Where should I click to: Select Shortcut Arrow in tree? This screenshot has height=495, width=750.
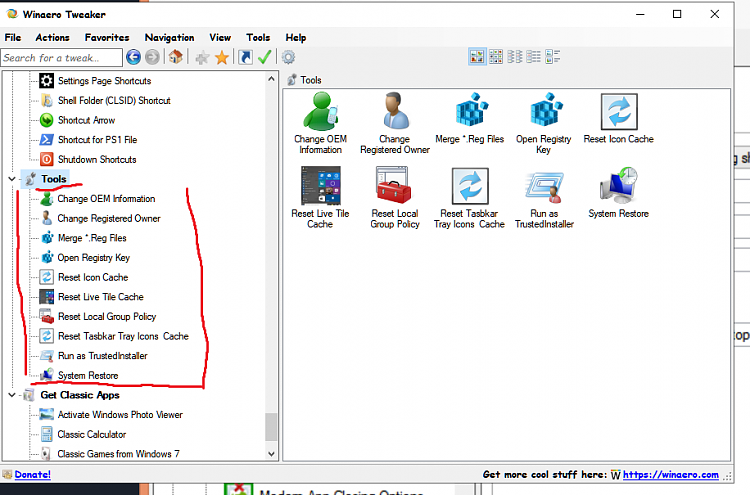click(86, 120)
